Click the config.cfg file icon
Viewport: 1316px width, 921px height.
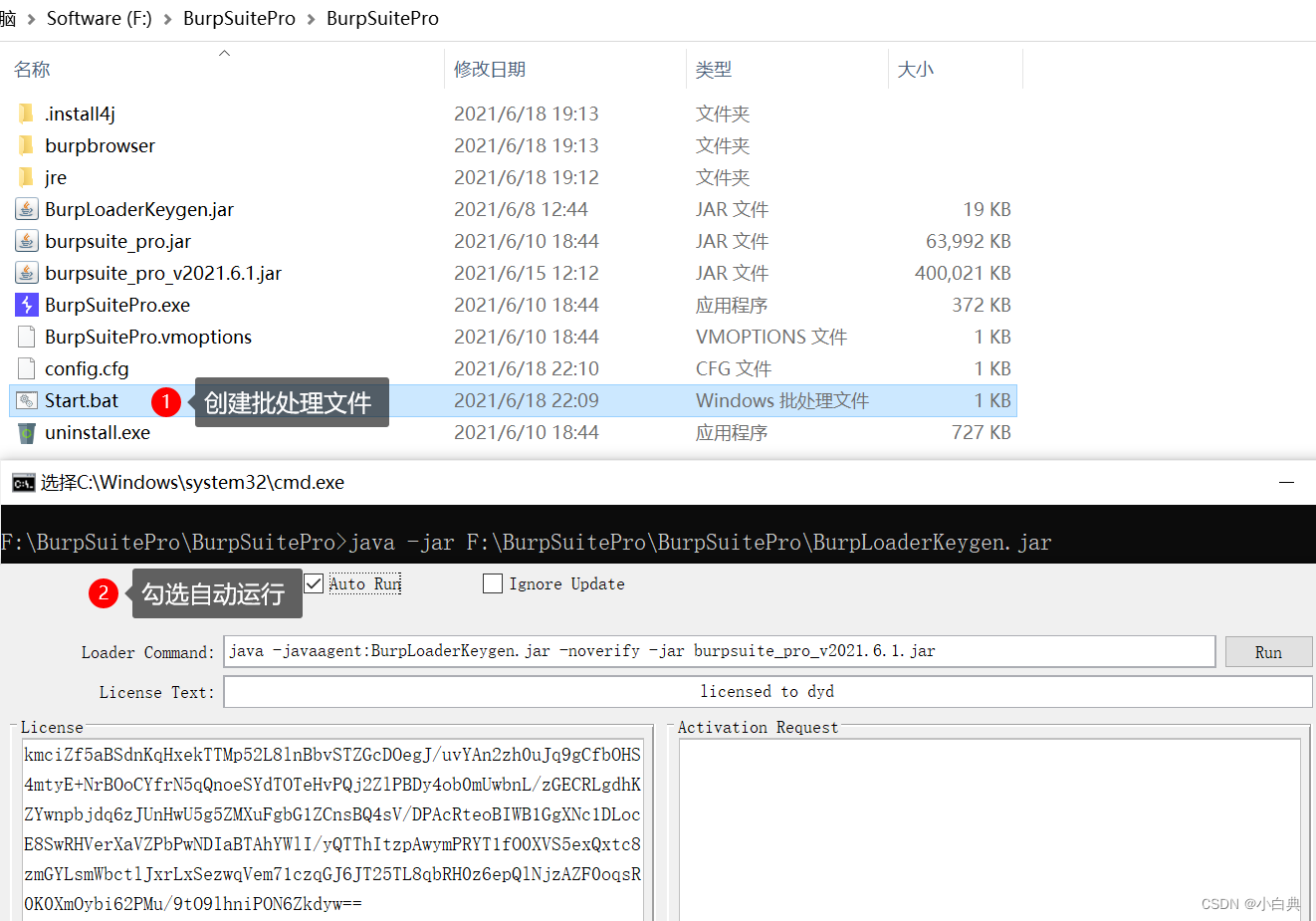tap(27, 368)
